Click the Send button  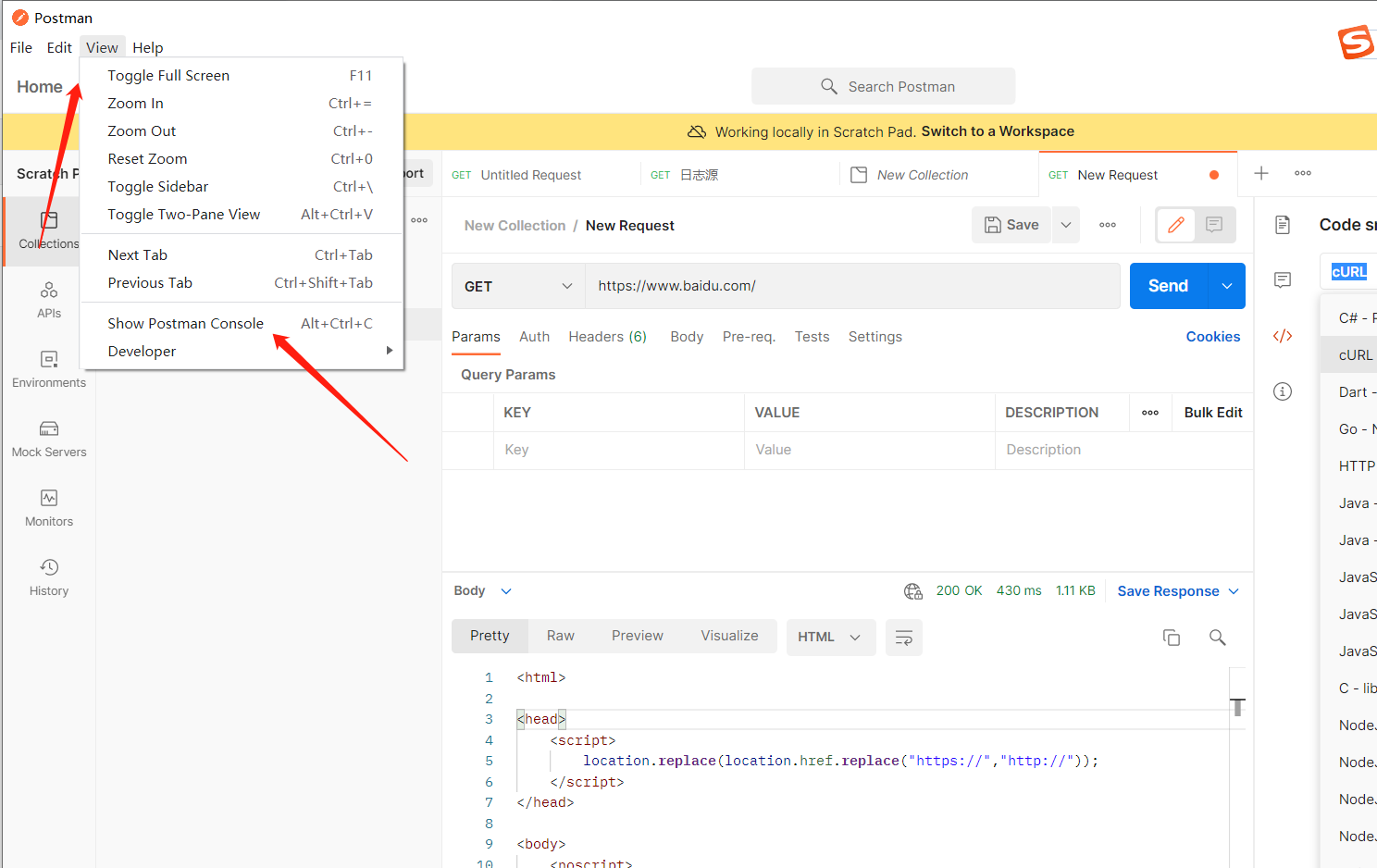pos(1169,286)
